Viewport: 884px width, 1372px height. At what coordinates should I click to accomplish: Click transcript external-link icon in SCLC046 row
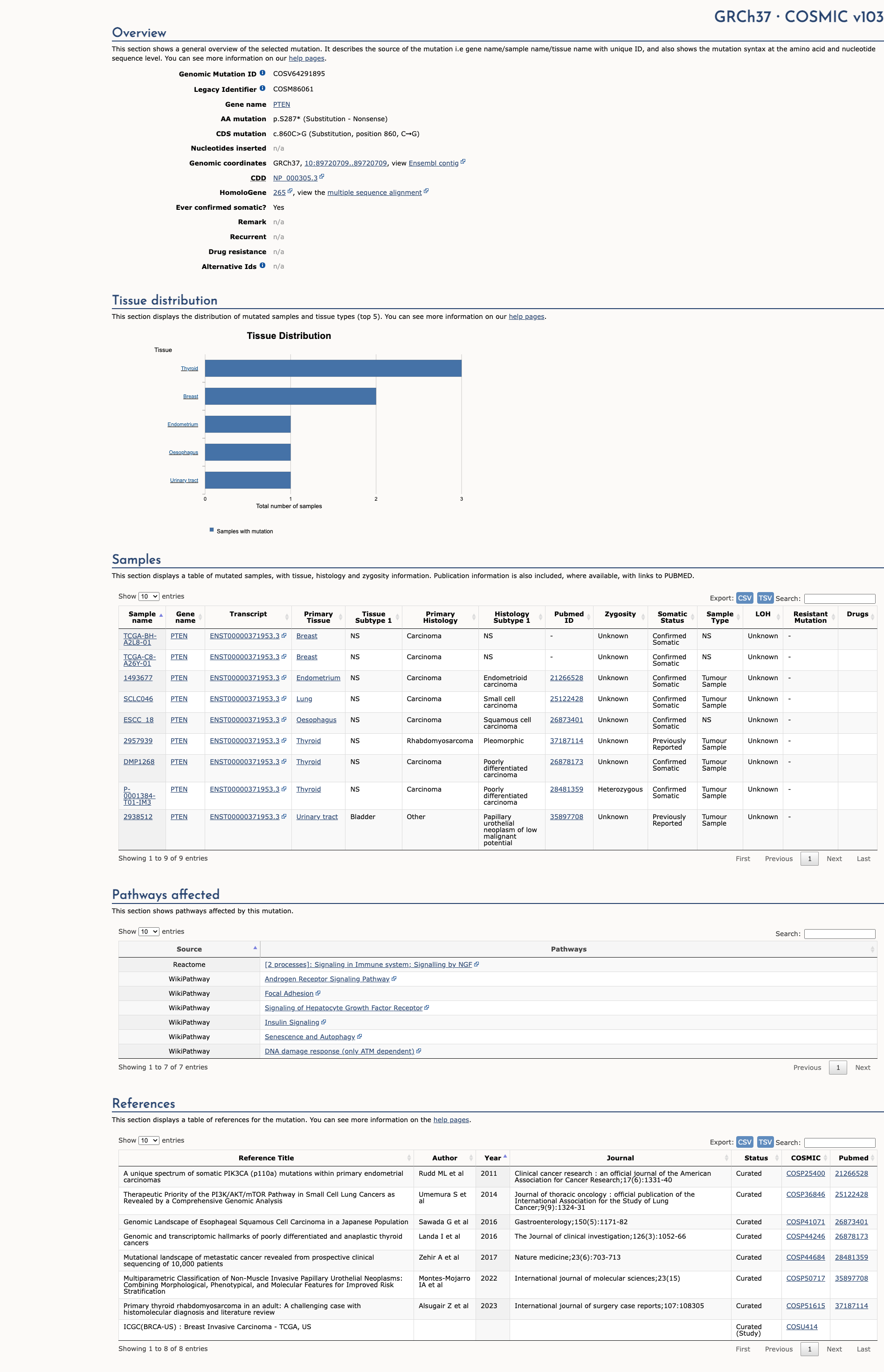(x=283, y=698)
